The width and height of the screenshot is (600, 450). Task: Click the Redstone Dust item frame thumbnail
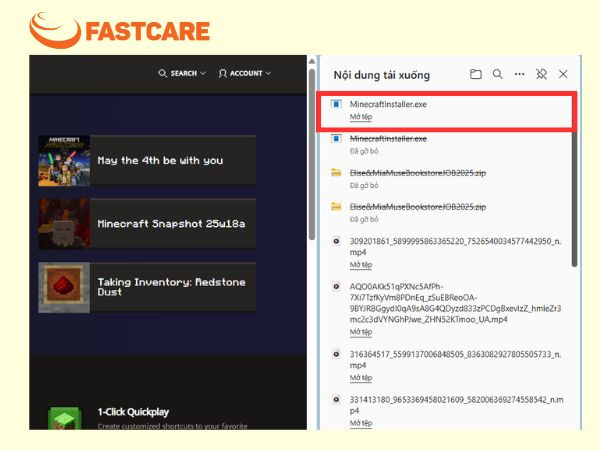click(64, 287)
